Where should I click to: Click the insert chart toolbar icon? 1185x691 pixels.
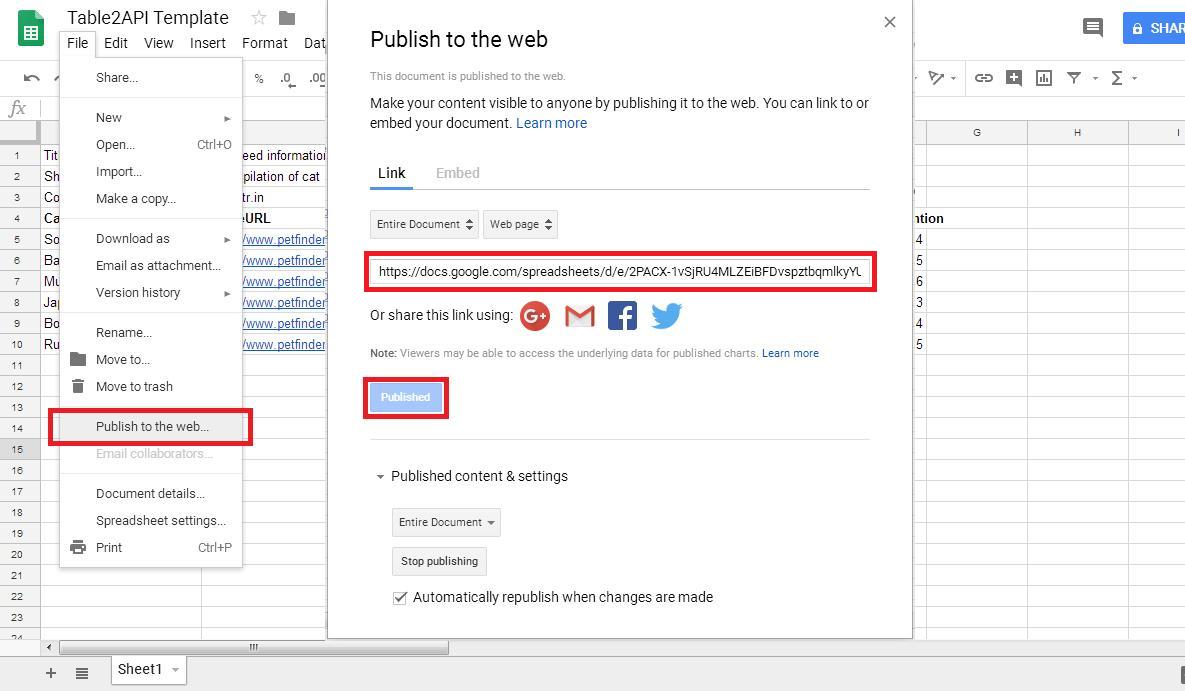(x=1044, y=78)
